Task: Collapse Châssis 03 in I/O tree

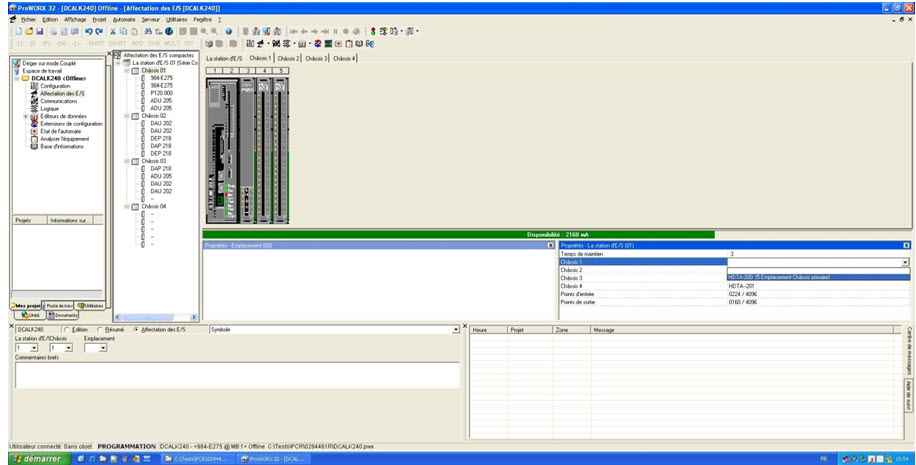Action: tap(127, 161)
